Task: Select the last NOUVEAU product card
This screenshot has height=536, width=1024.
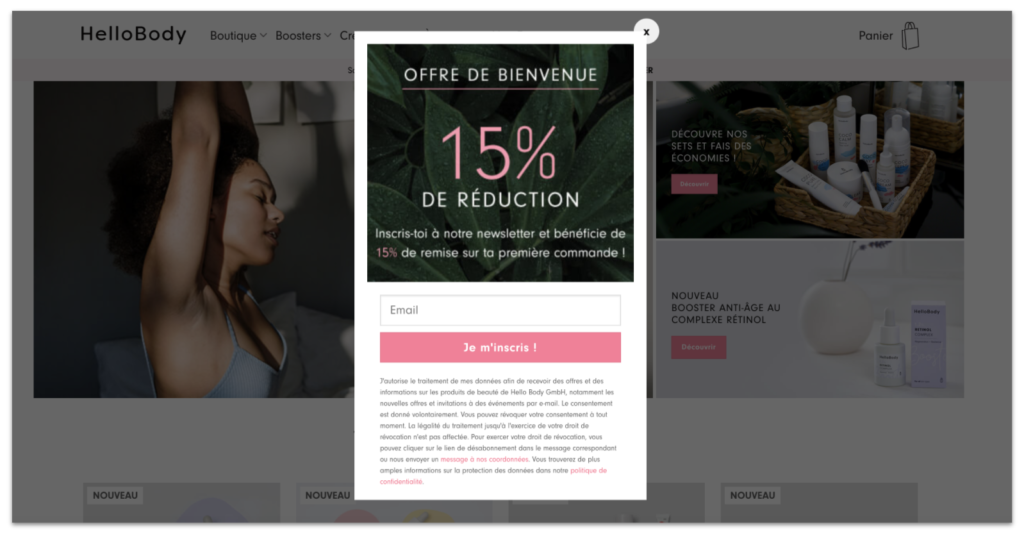Action: pos(819,502)
